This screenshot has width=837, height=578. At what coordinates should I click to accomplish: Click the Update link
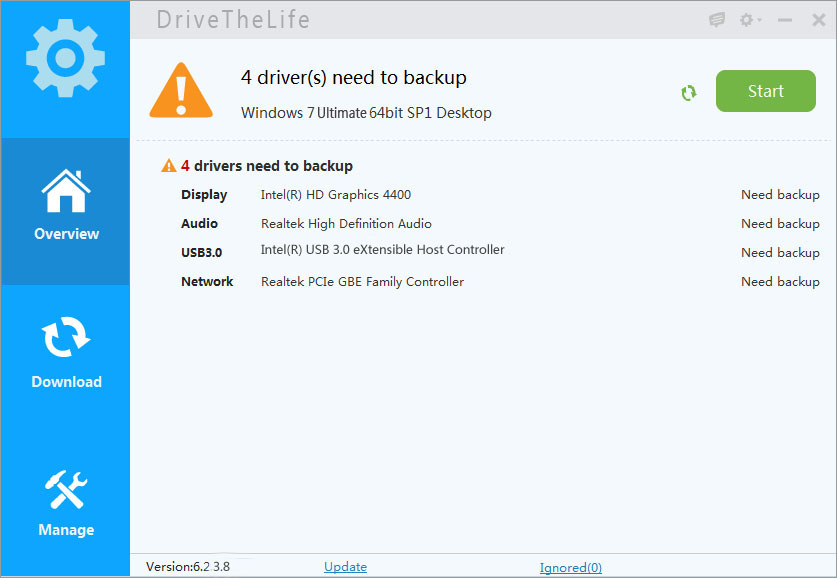(345, 567)
